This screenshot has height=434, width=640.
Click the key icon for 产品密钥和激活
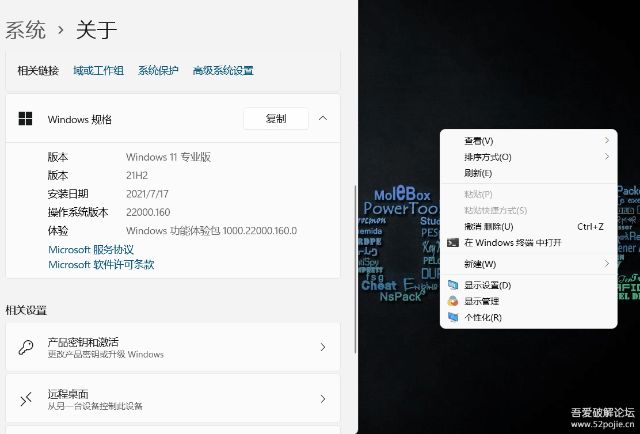[x=26, y=347]
